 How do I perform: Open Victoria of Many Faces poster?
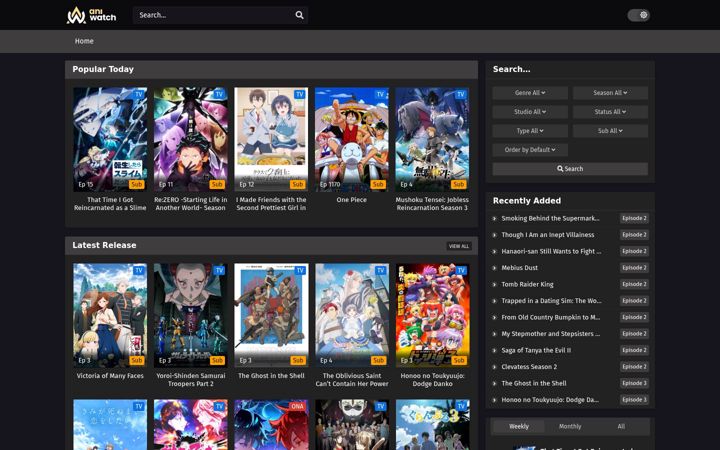click(110, 315)
